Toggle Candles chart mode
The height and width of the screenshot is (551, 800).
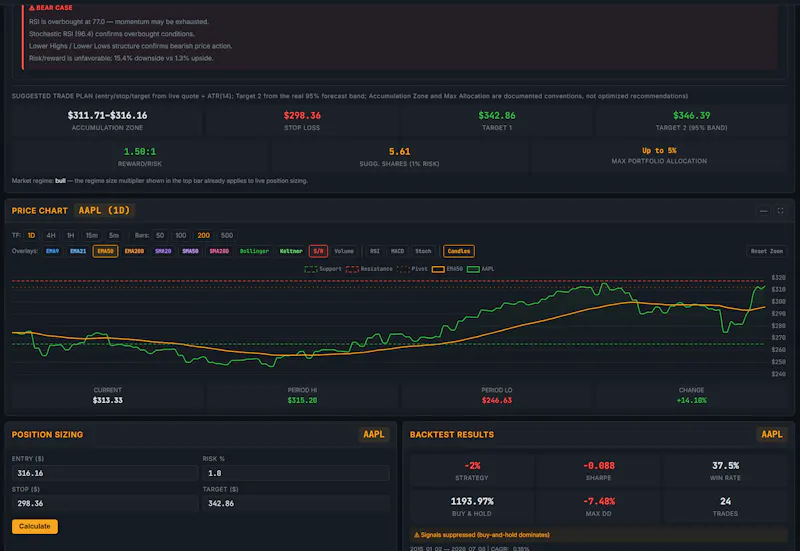459,251
